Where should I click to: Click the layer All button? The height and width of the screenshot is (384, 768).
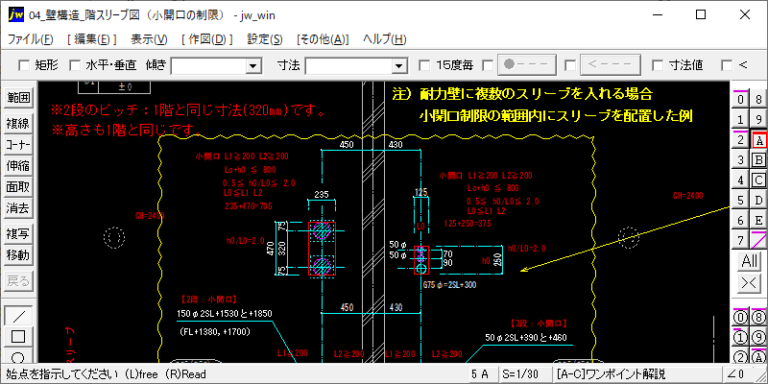[x=749, y=261]
